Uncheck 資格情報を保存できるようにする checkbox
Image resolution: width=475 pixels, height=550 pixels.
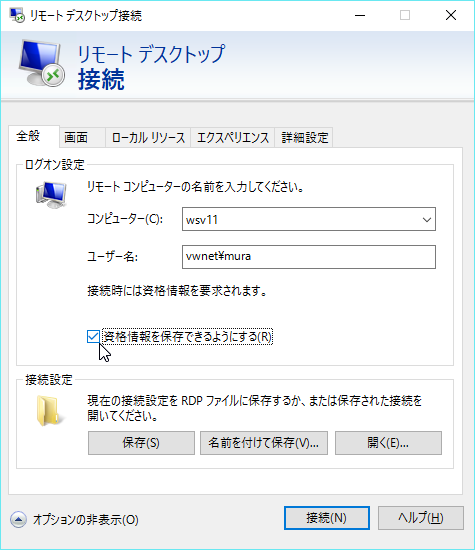coord(93,337)
